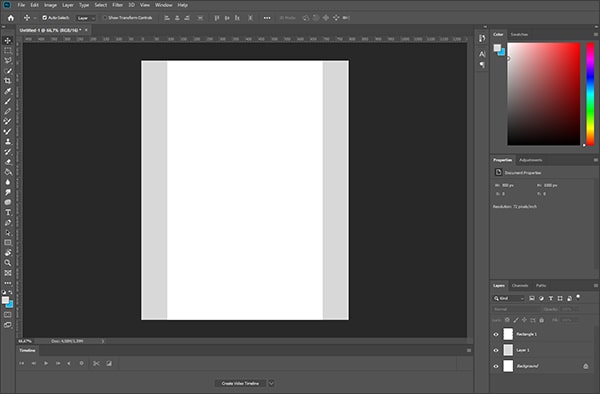Select the Zoom tool
Viewport: 600px width, 394px height.
[8, 263]
